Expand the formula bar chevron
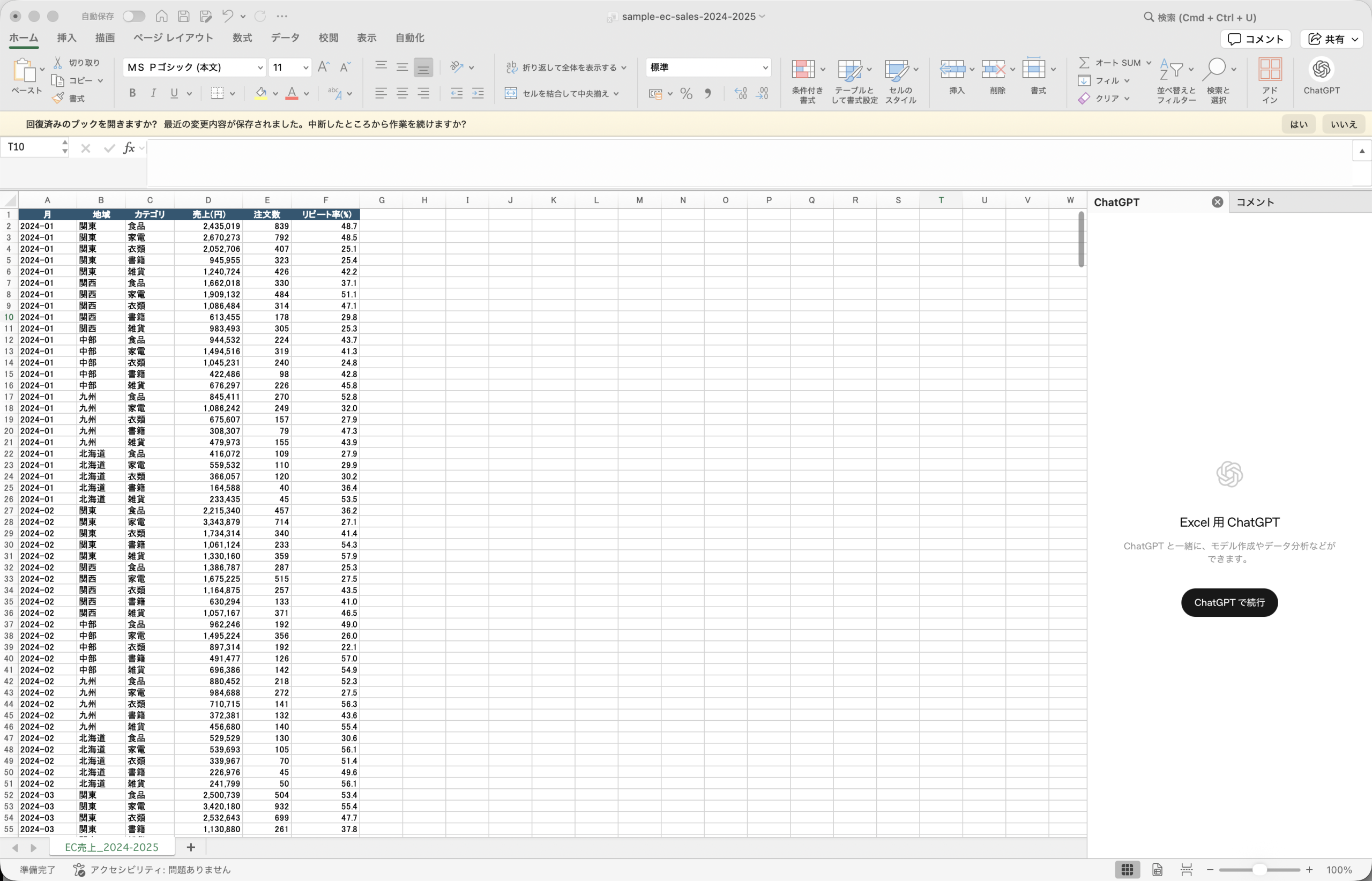The width and height of the screenshot is (1372, 881). click(x=1362, y=151)
